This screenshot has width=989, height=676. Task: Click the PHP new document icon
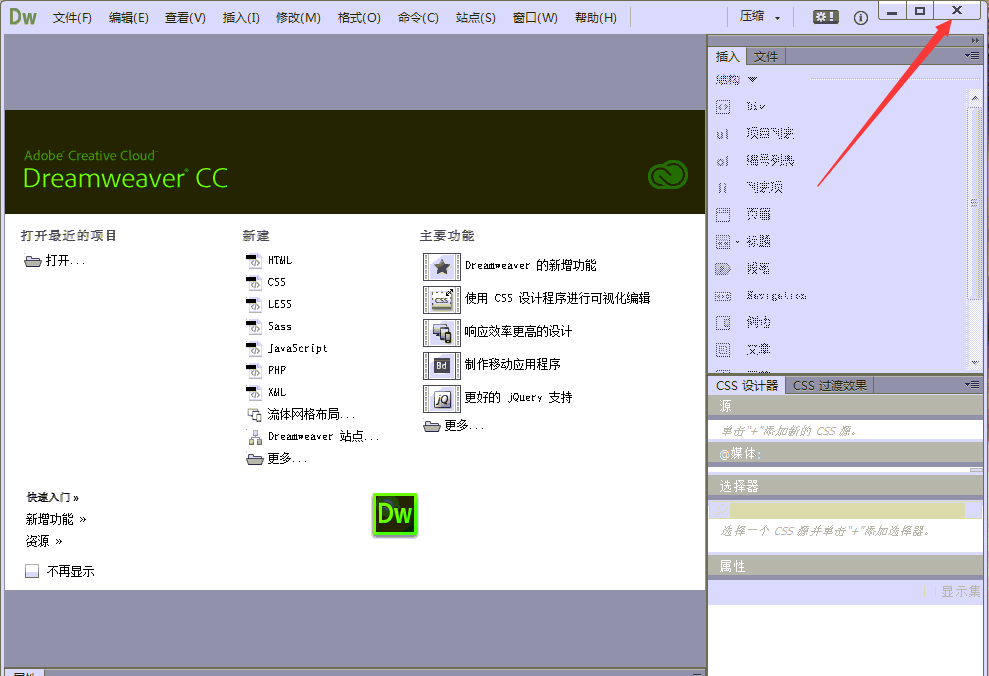click(x=254, y=370)
